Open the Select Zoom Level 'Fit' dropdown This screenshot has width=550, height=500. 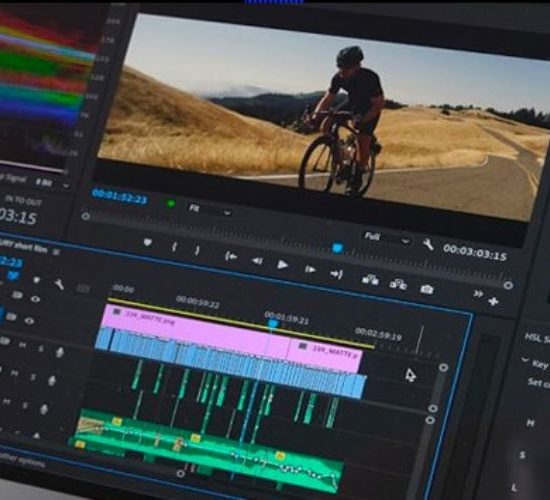(x=210, y=210)
